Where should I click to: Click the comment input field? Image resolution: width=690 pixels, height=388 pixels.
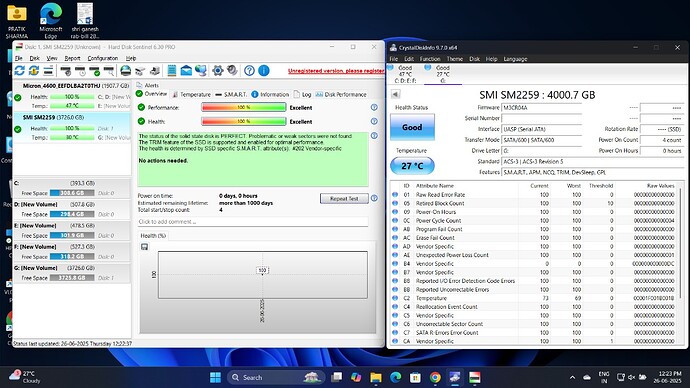click(x=253, y=222)
